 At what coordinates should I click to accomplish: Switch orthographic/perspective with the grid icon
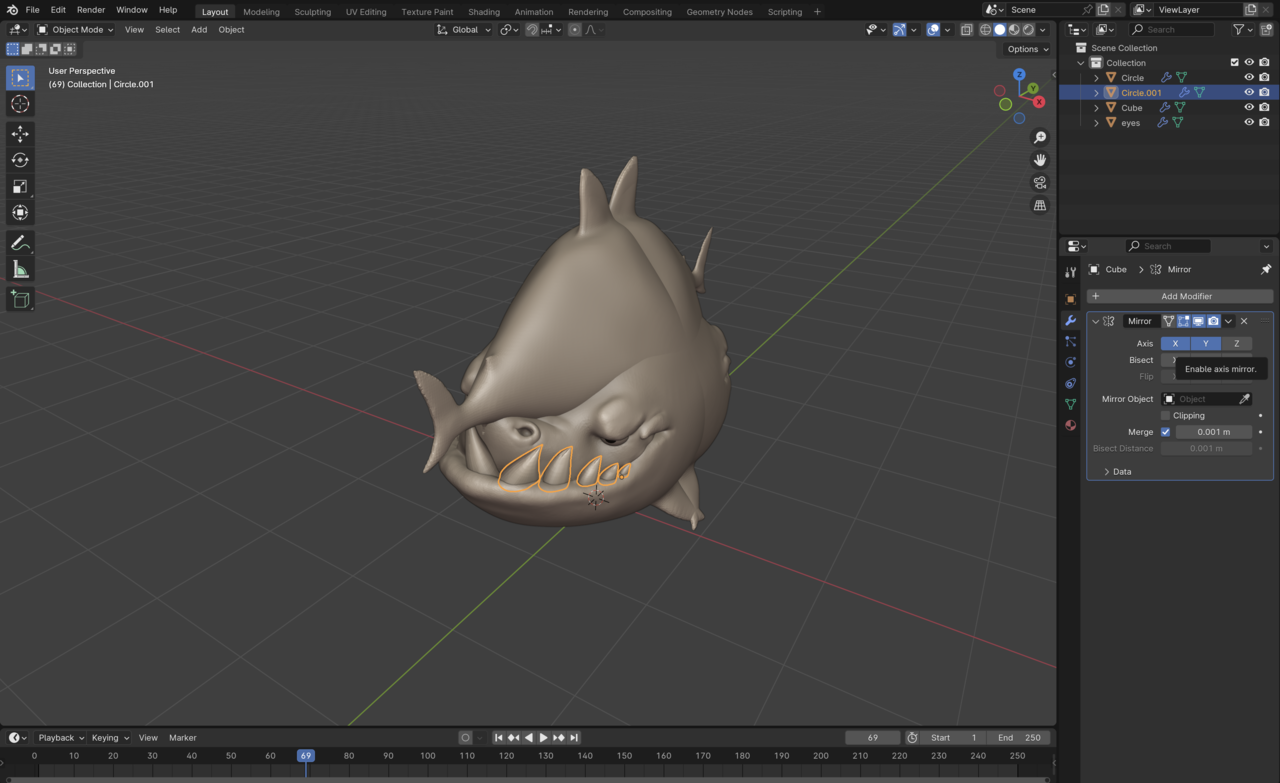[1040, 206]
